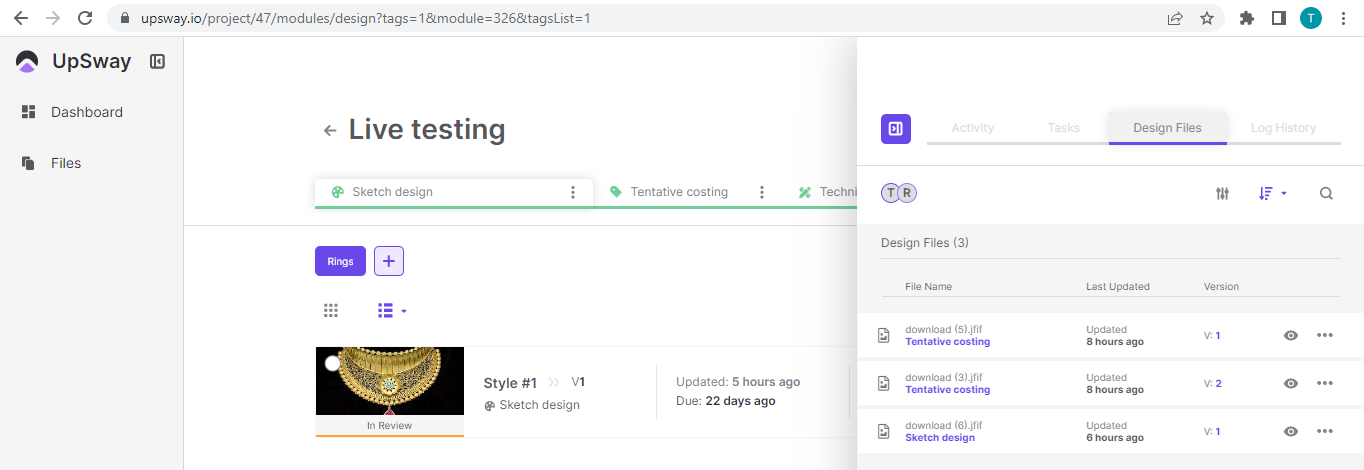
Task: Switch to the Activity tab
Action: point(972,128)
